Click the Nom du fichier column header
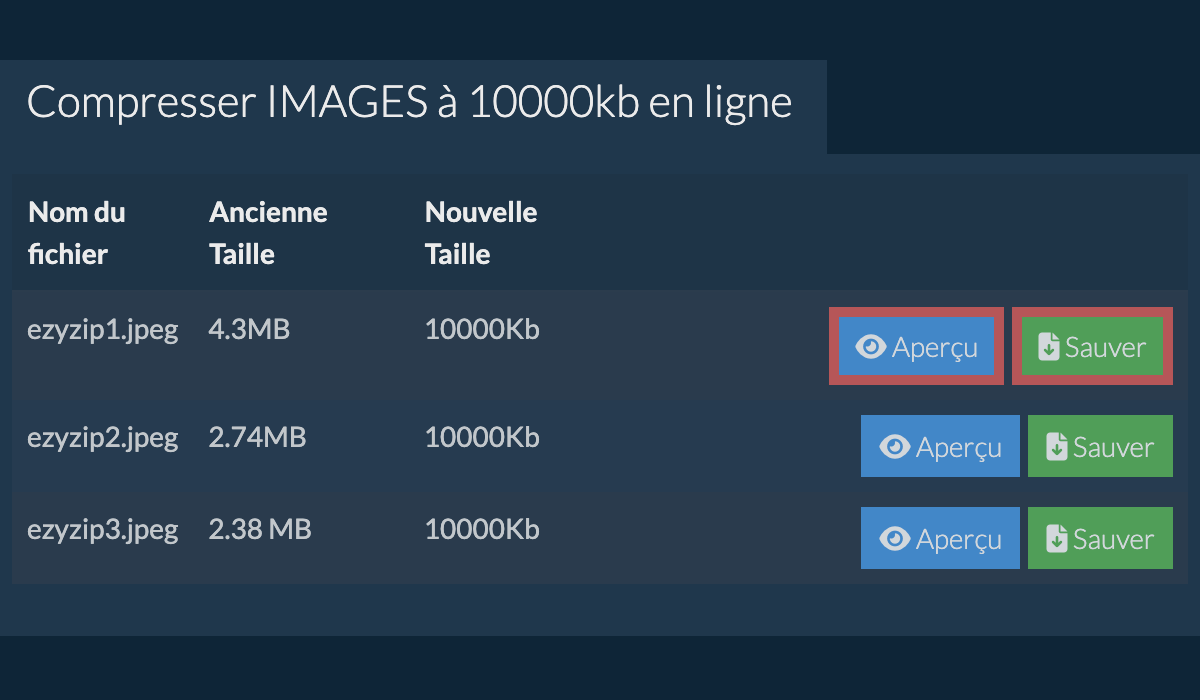Image resolution: width=1200 pixels, height=700 pixels. (x=77, y=233)
